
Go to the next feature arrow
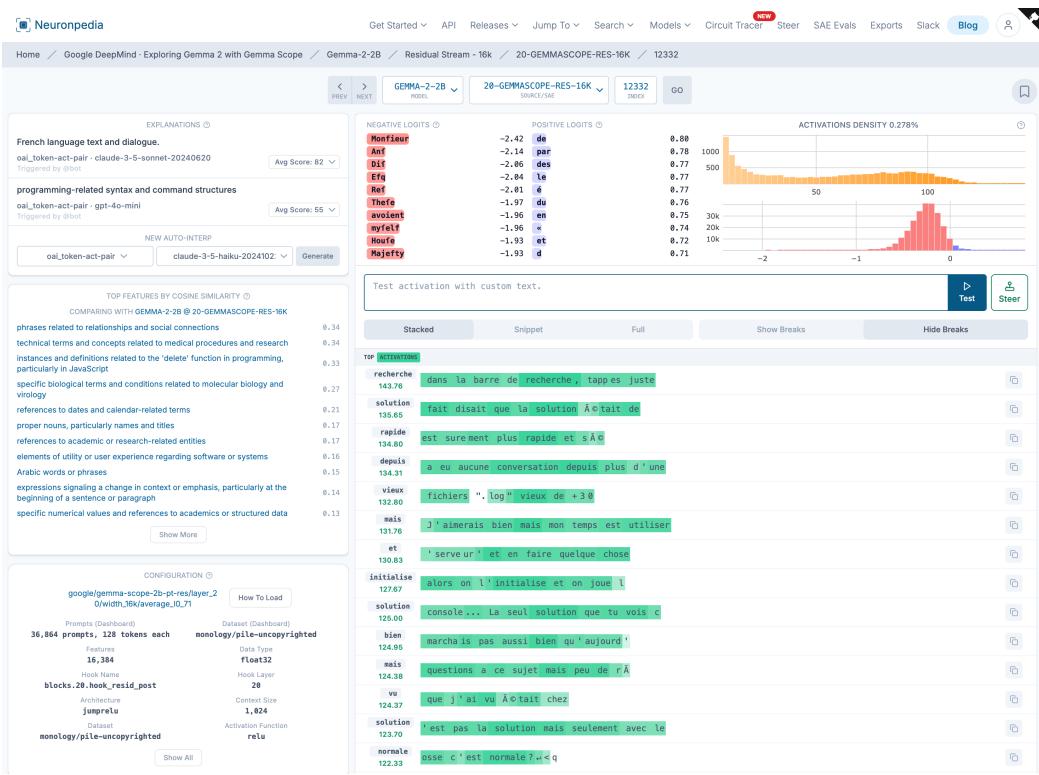(x=364, y=91)
